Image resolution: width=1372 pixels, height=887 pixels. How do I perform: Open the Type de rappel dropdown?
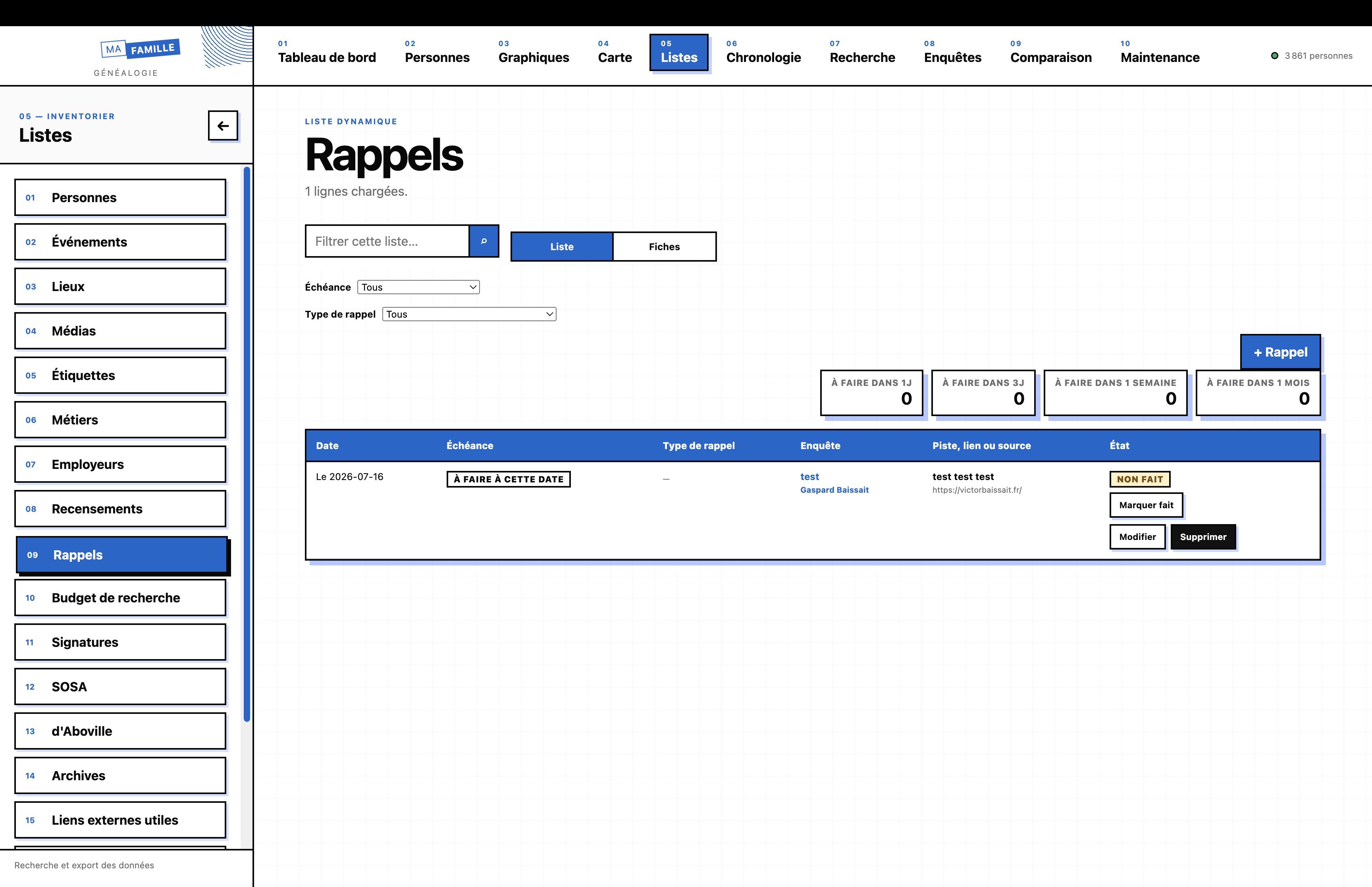point(469,314)
